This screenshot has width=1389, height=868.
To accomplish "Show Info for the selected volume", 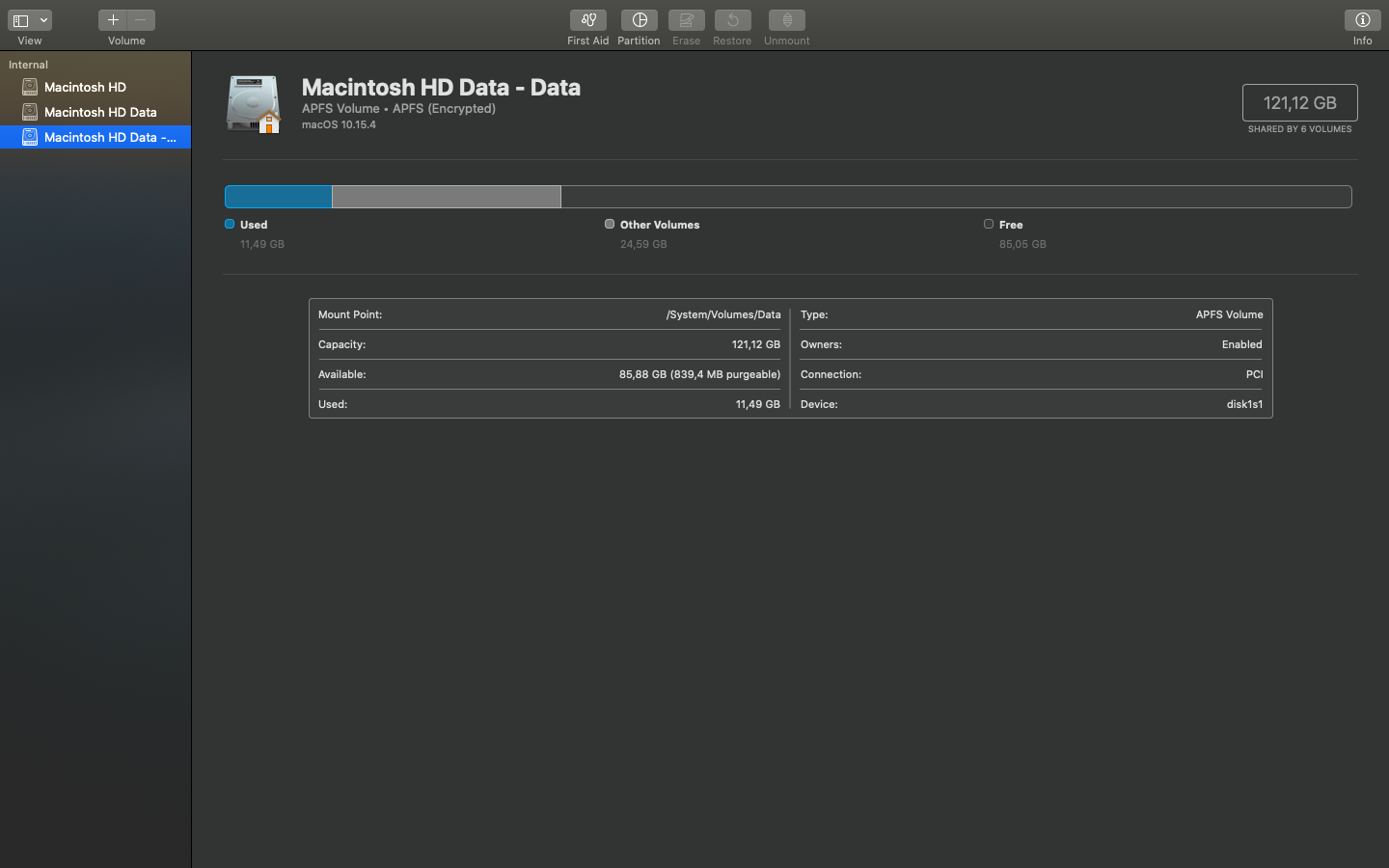I will point(1363,20).
